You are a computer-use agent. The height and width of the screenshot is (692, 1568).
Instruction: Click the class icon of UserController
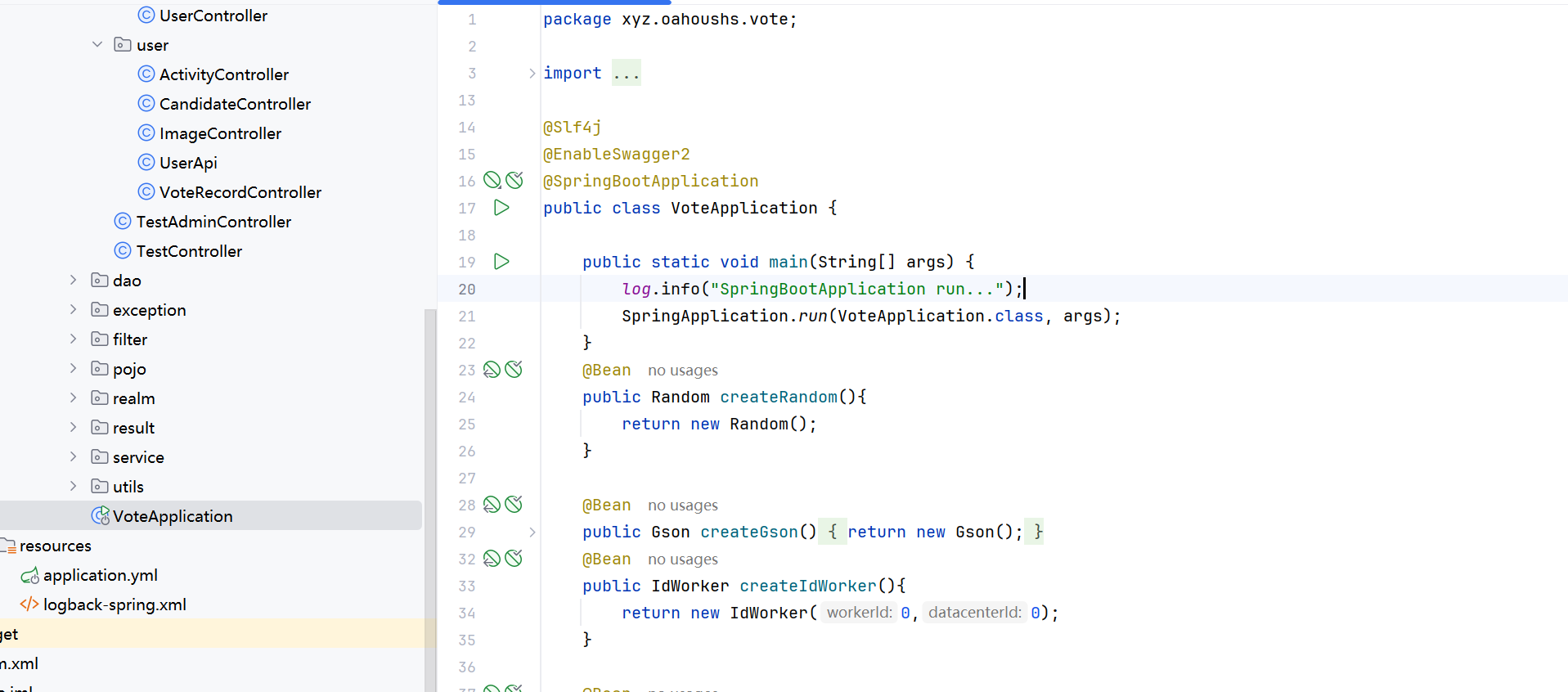(146, 15)
